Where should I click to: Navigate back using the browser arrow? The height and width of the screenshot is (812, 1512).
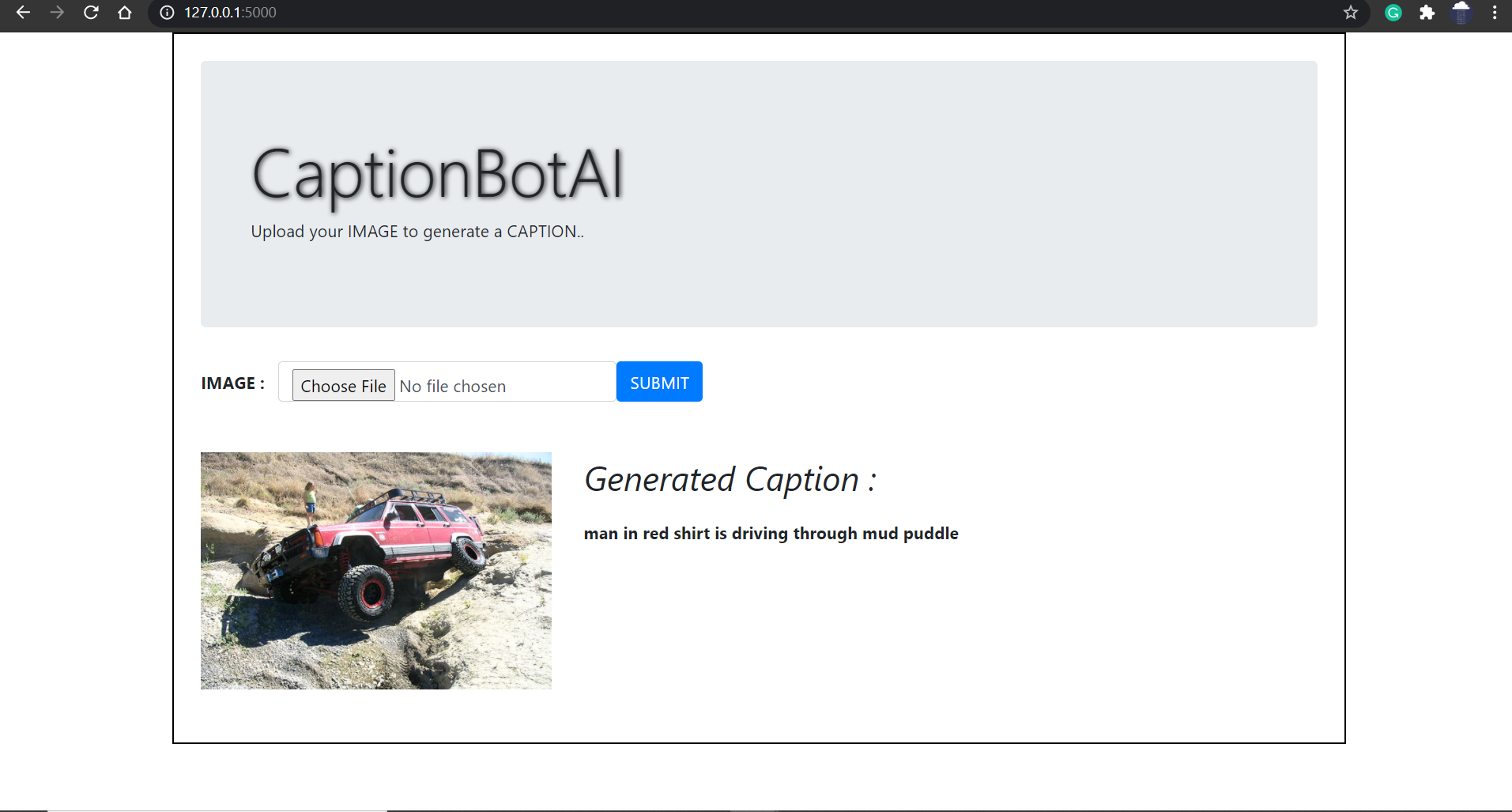coord(23,13)
